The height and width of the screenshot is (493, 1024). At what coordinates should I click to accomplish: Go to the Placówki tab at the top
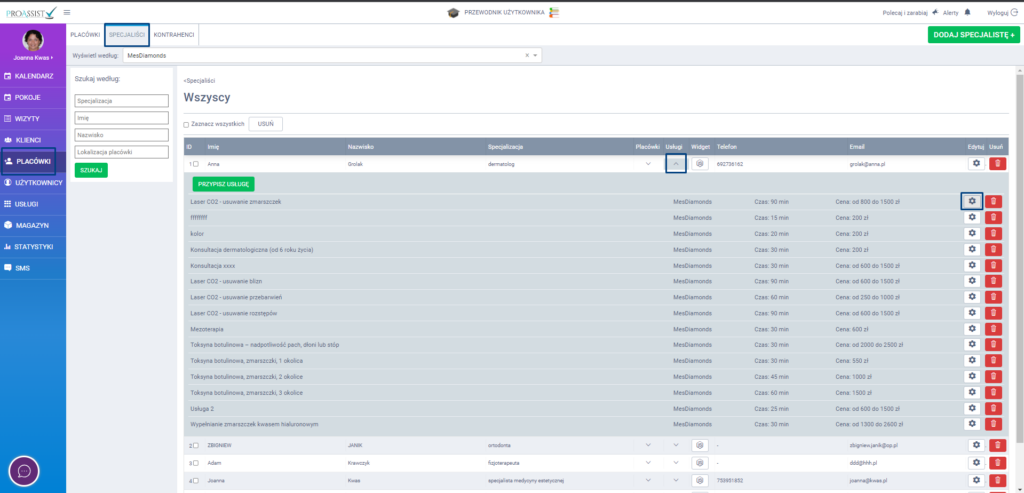point(84,35)
